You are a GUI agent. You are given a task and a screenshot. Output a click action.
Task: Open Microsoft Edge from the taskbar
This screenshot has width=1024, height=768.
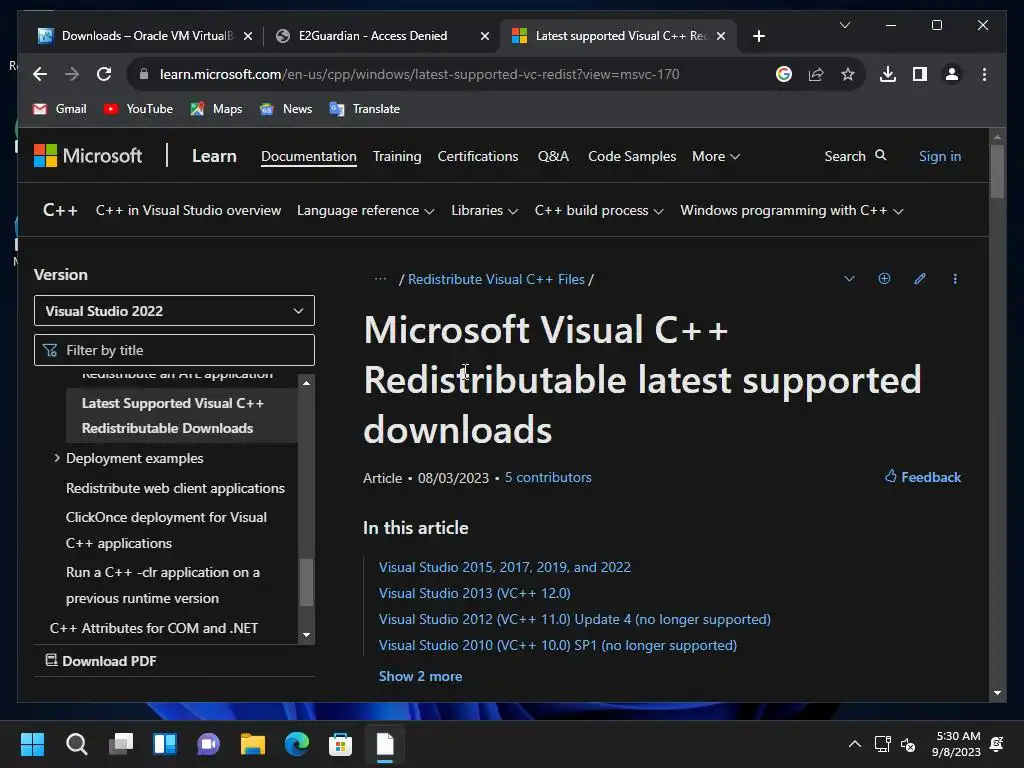tap(296, 744)
